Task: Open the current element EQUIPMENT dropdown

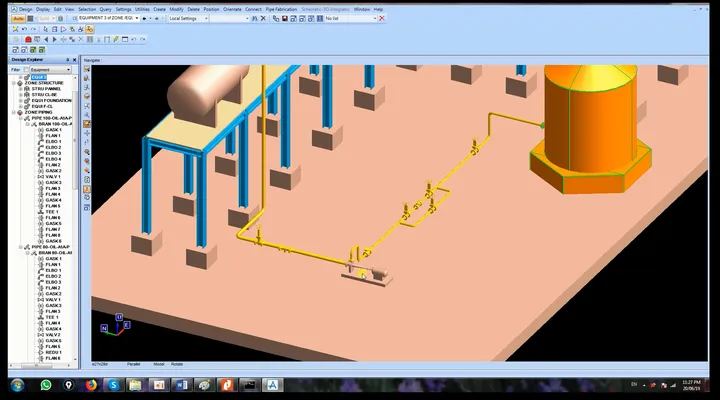Action: coord(137,18)
